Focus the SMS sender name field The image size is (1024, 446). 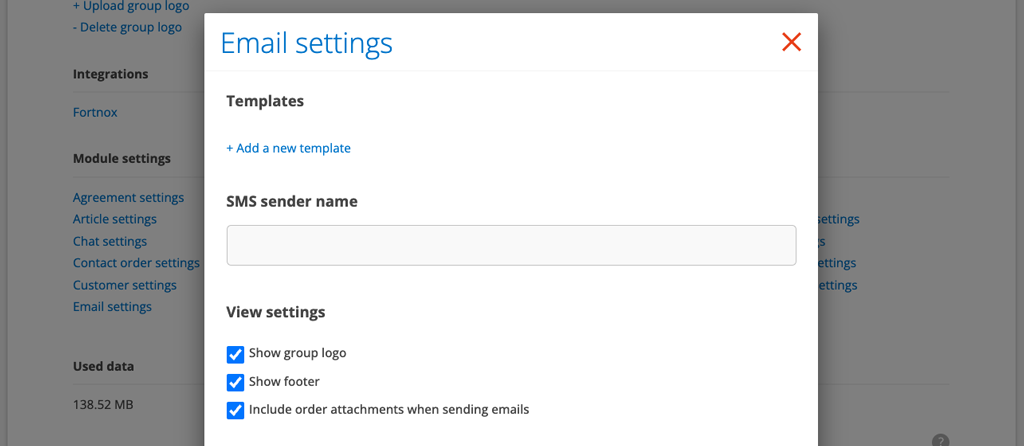pos(511,245)
